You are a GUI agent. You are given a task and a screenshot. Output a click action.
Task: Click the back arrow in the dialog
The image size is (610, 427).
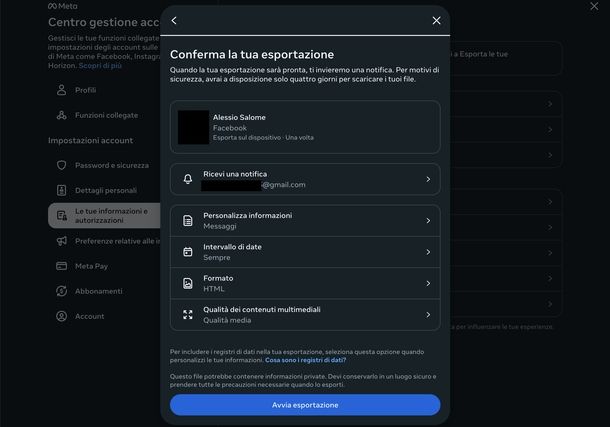click(x=174, y=21)
